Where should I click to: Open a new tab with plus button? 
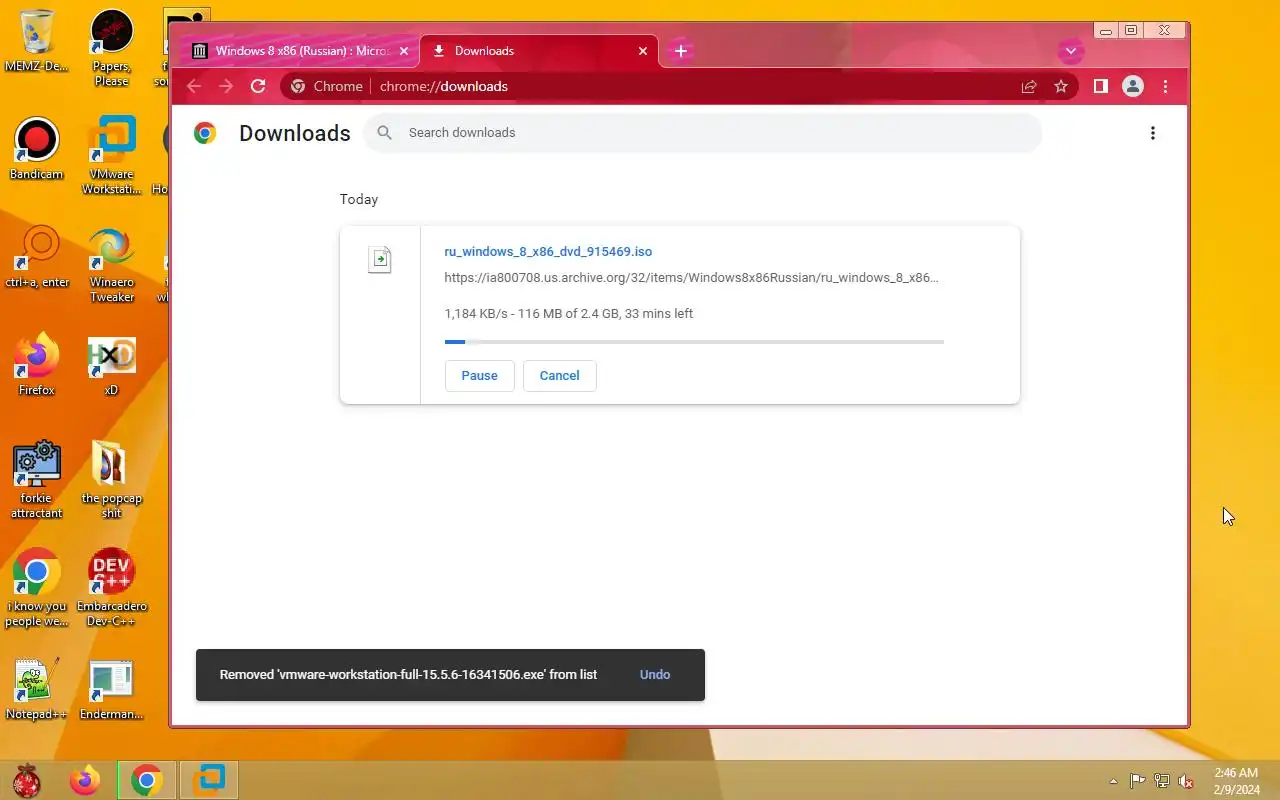(681, 51)
